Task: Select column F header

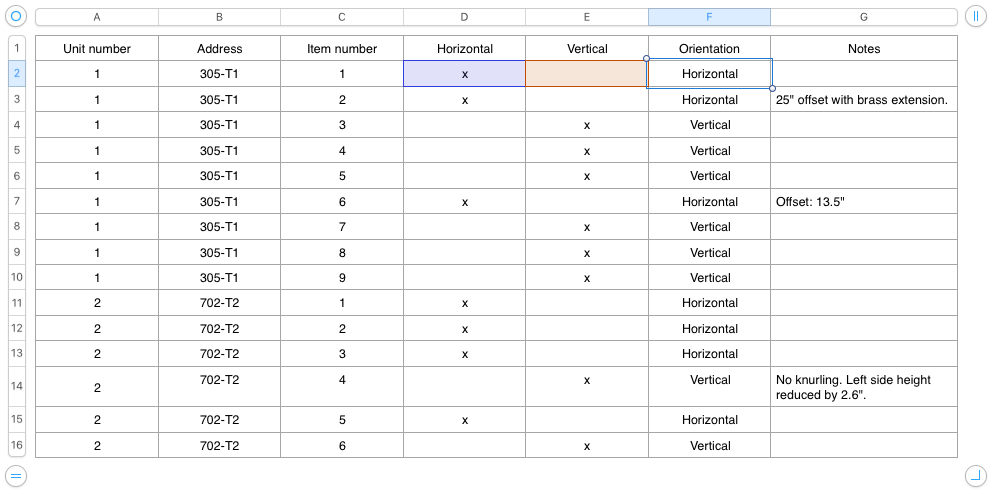Action: [x=709, y=17]
